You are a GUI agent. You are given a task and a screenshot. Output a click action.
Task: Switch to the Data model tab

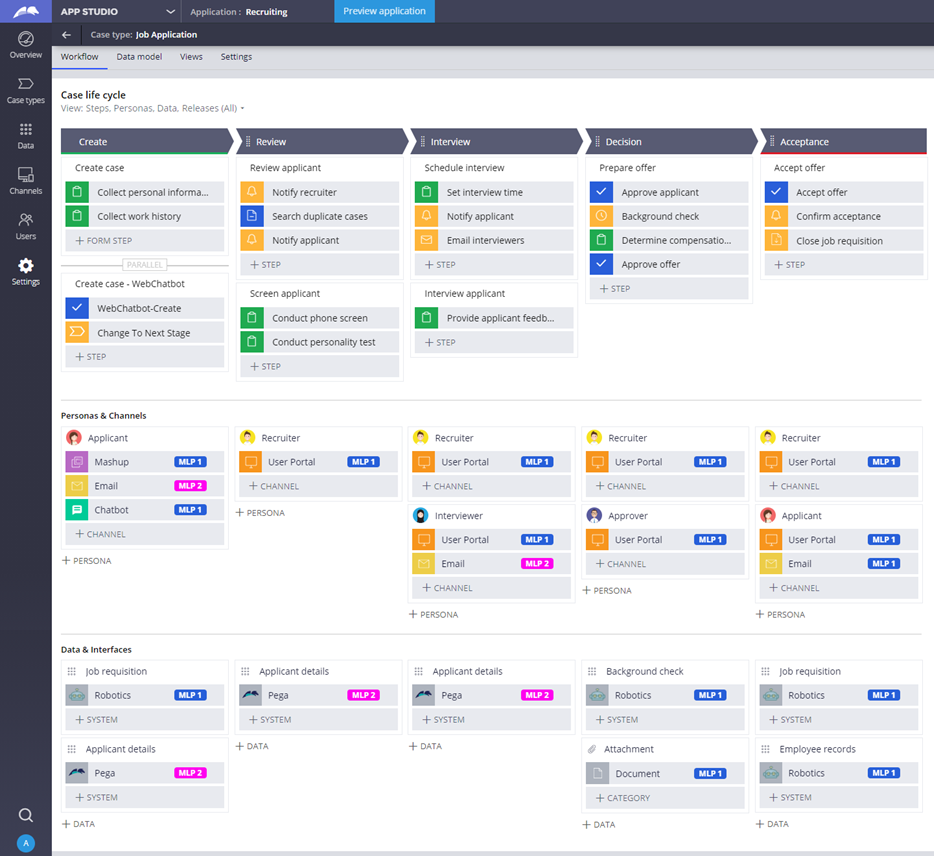139,57
